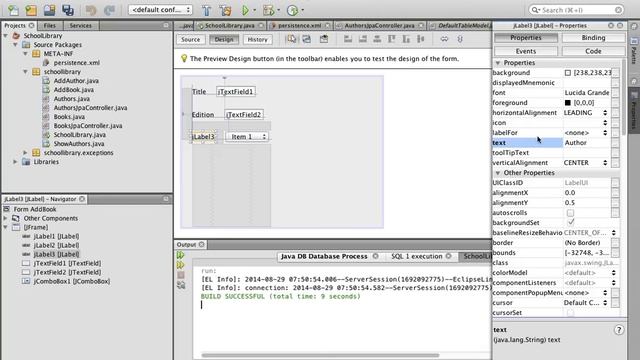The height and width of the screenshot is (360, 640).
Task: Click the Save All toolbar icon
Action: pos(68,10)
